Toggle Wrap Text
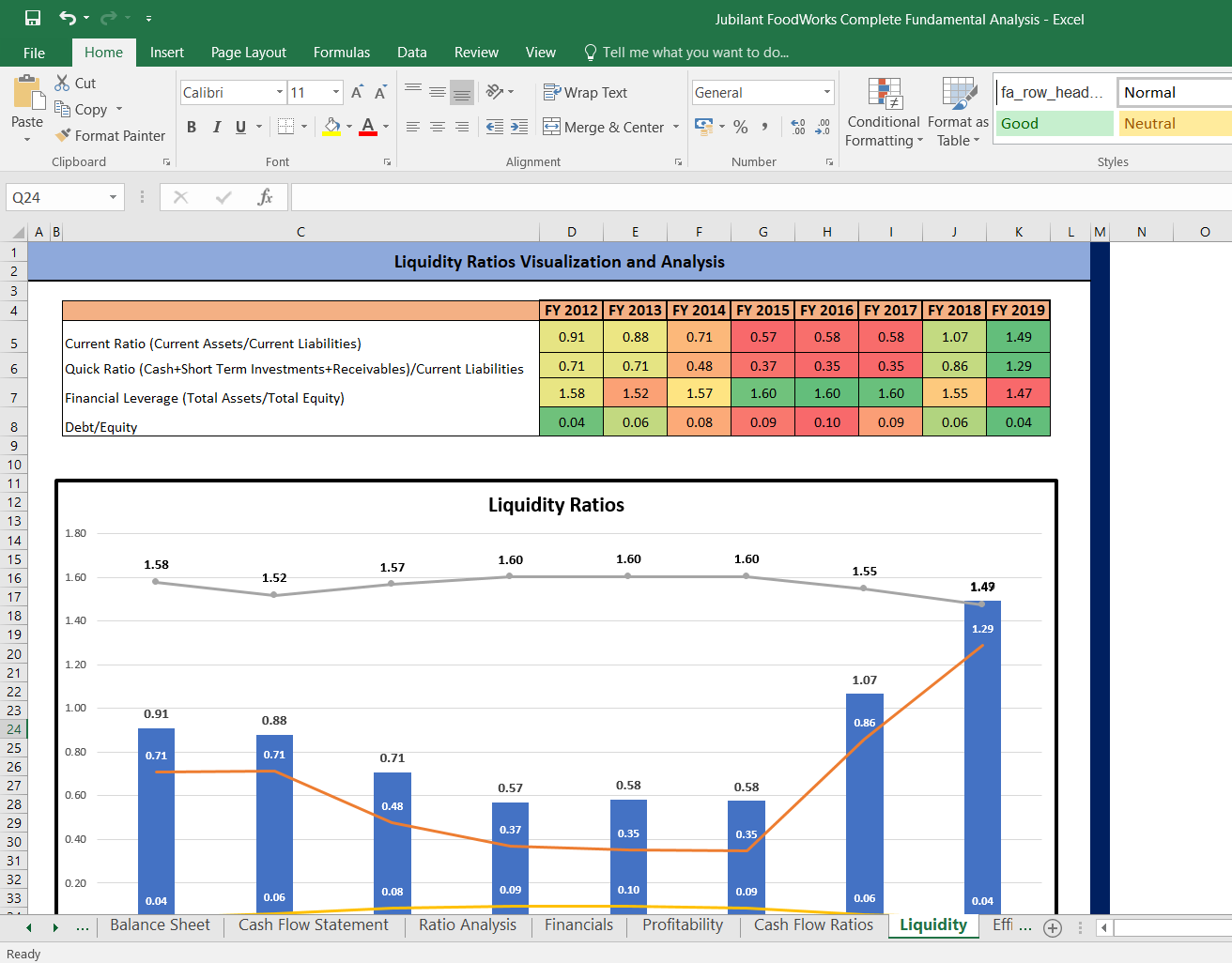The height and width of the screenshot is (963, 1232). (585, 92)
